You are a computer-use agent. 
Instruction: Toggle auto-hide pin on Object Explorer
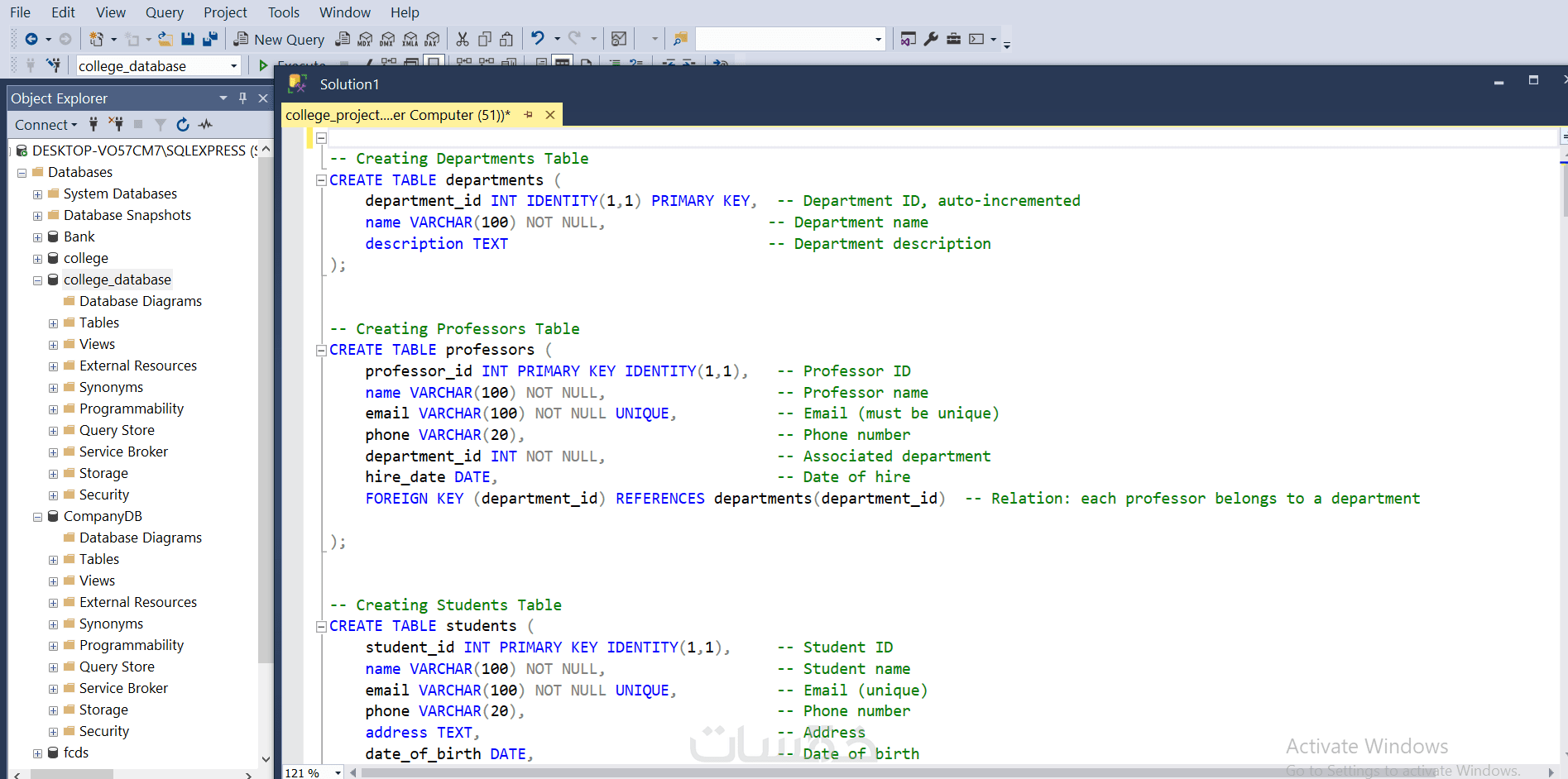(x=242, y=98)
